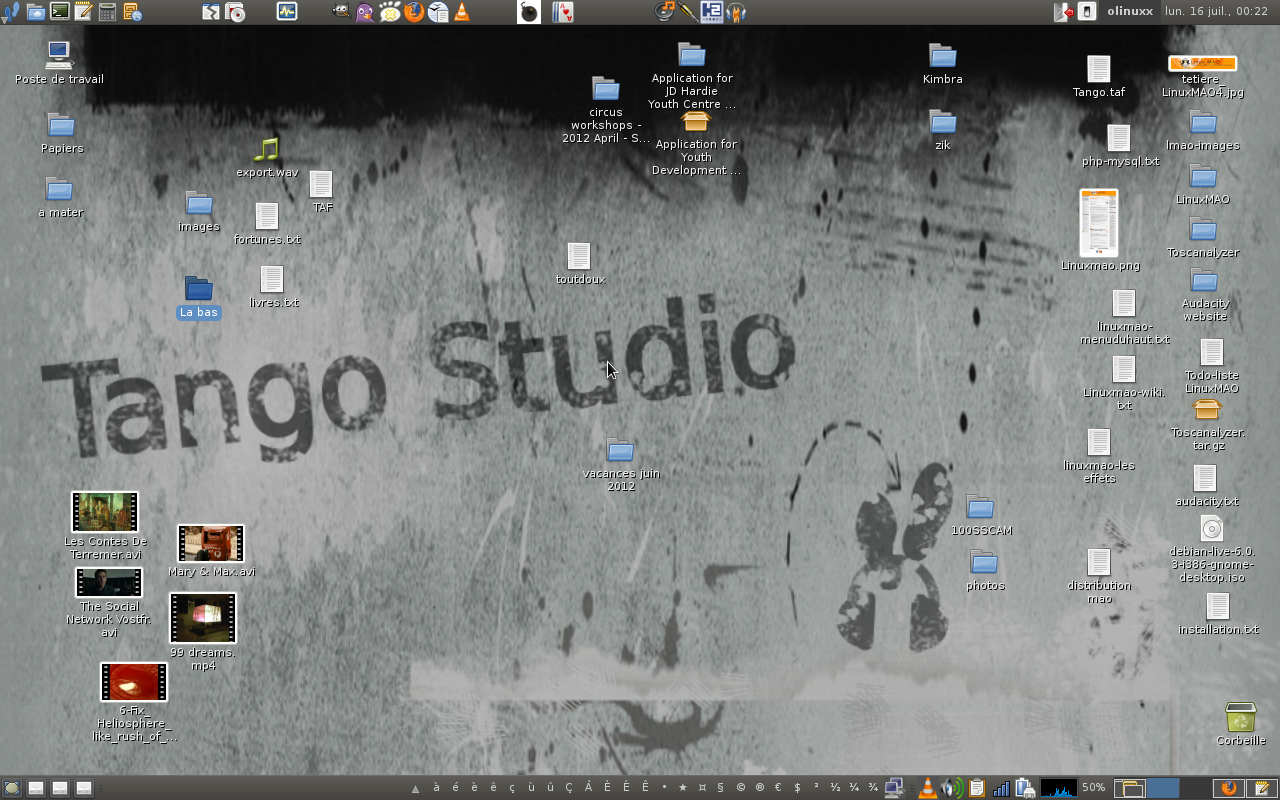Launch the calculator application
Screen dimensions: 1280x800
[x=108, y=12]
